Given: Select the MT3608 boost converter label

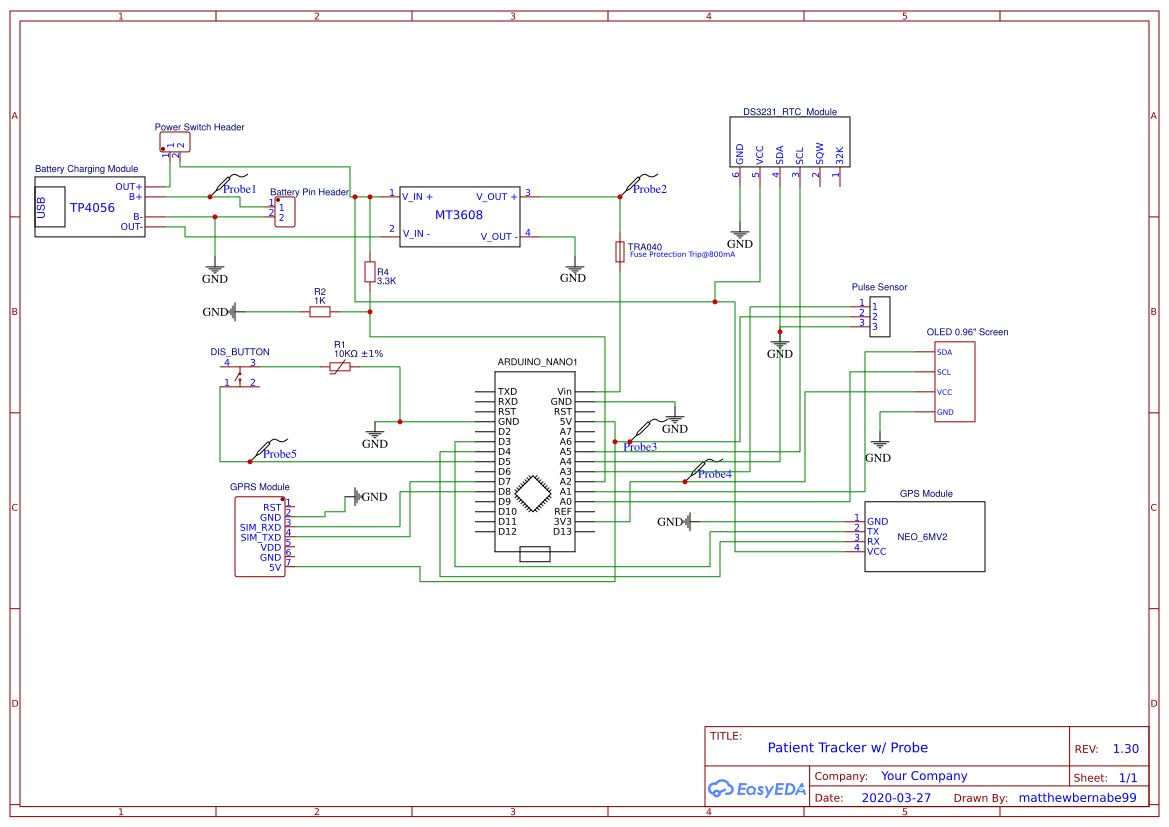Looking at the screenshot, I should pos(459,215).
